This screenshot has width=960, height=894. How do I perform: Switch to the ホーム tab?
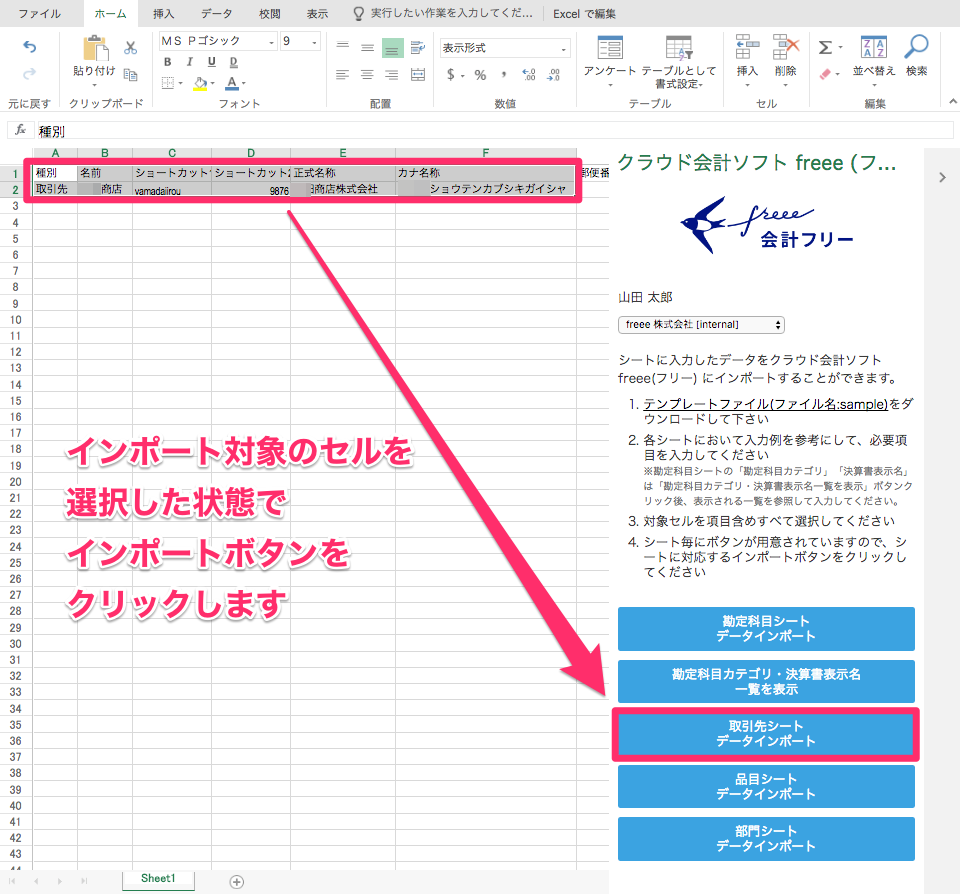pyautogui.click(x=110, y=13)
